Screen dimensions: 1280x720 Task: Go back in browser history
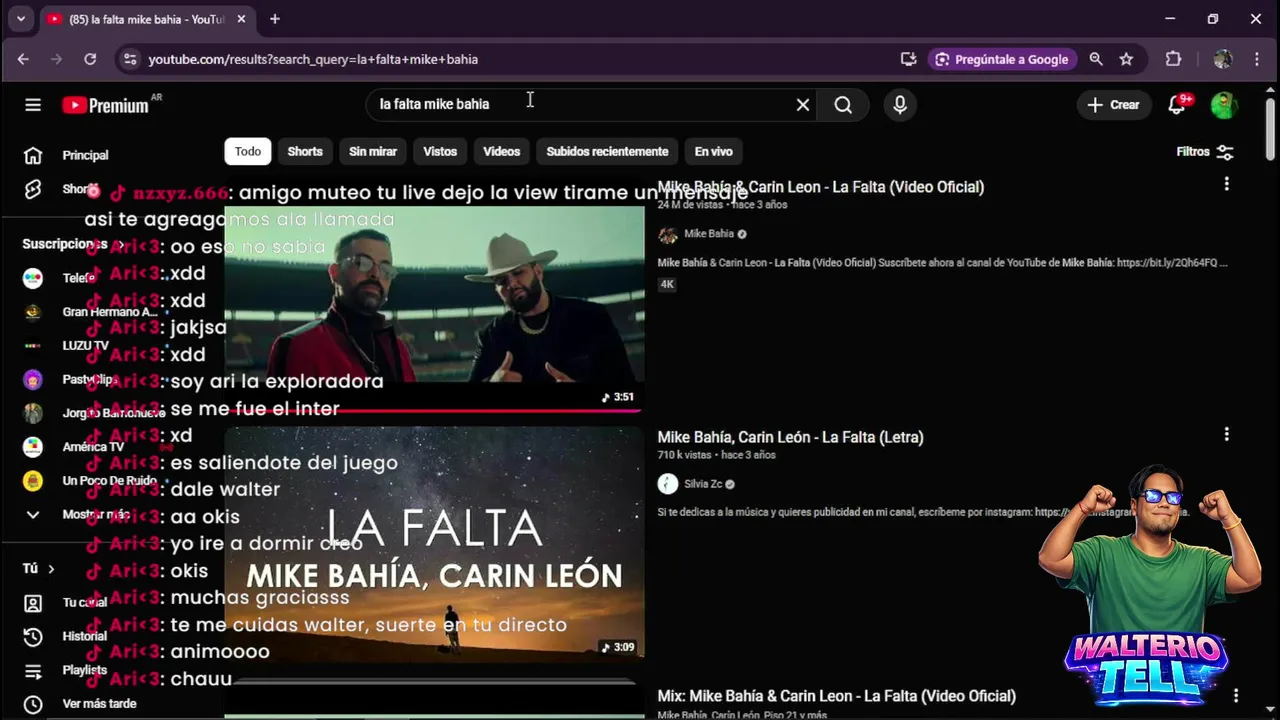(x=23, y=60)
